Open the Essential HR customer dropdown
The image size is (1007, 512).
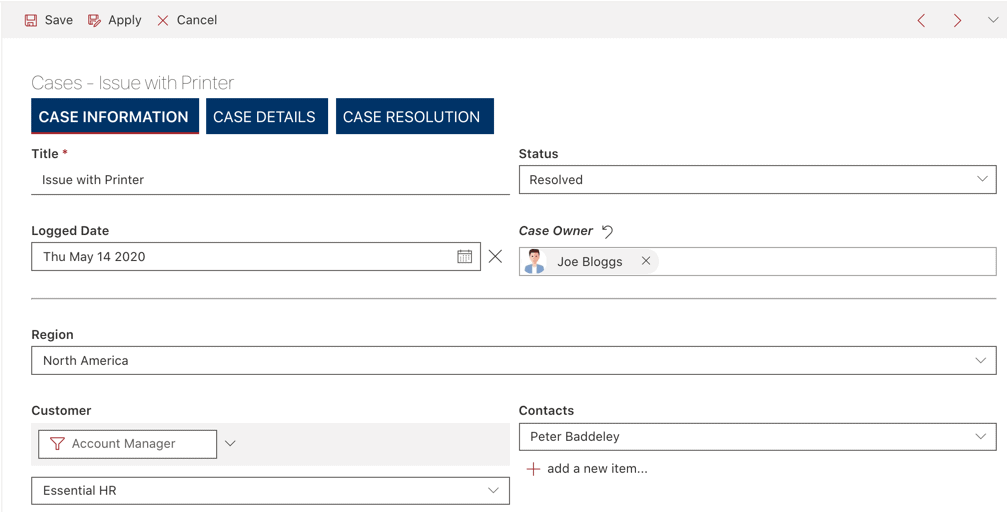click(493, 491)
